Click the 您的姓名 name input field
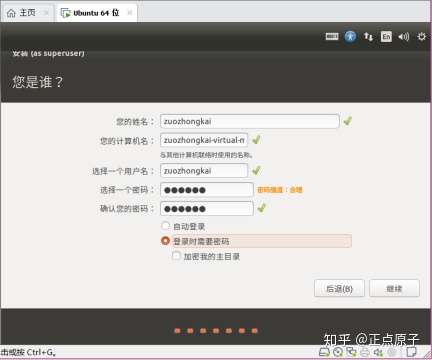The height and width of the screenshot is (360, 432). coord(250,121)
